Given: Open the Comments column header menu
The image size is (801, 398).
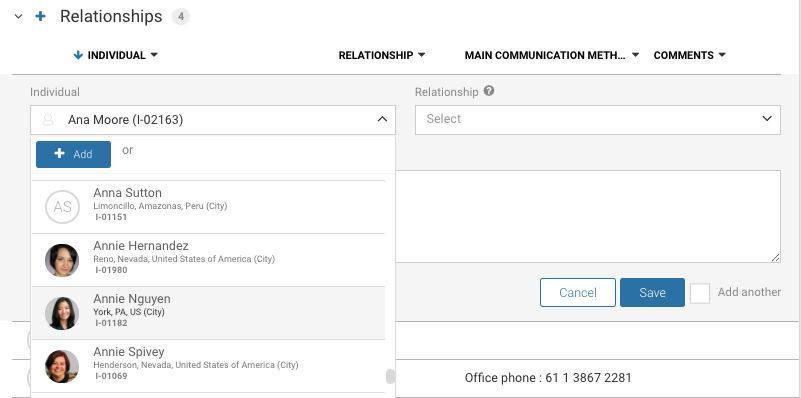Looking at the screenshot, I should click(x=722, y=55).
